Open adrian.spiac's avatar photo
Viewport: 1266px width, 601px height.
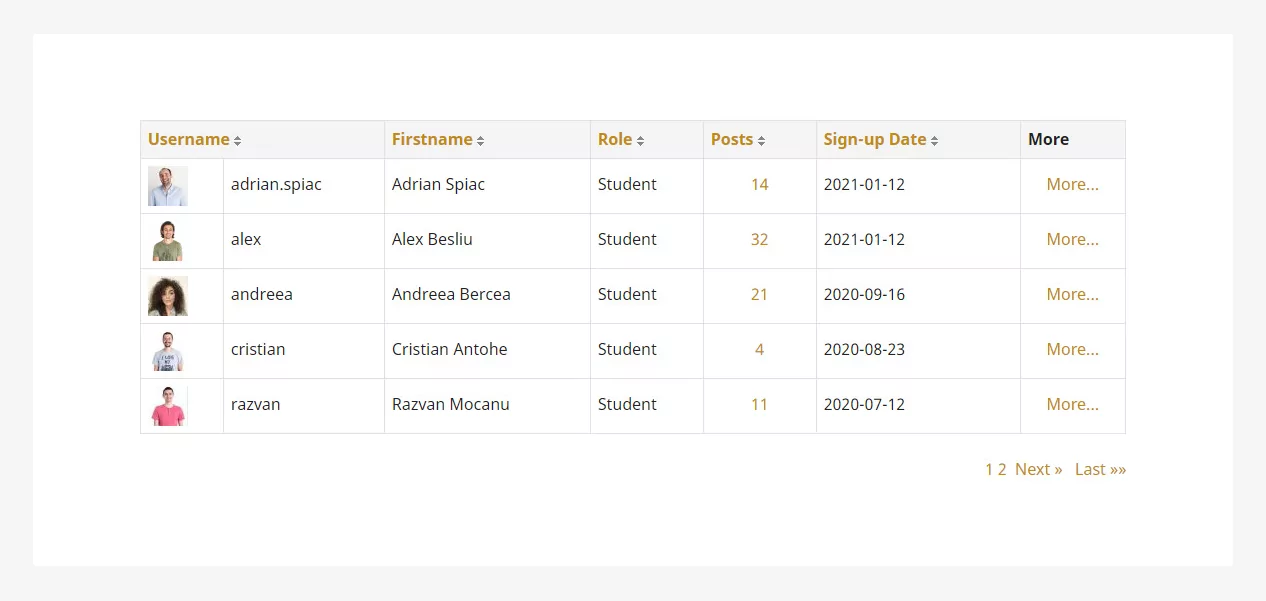[x=168, y=186]
